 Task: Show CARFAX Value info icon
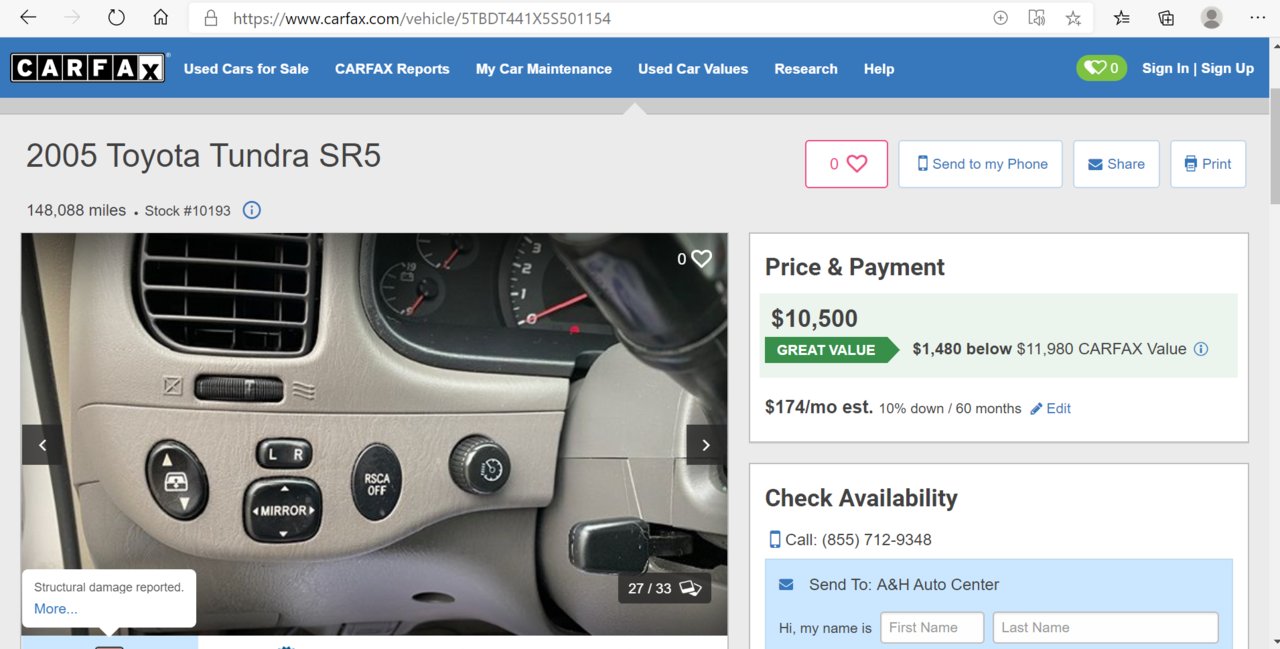click(x=1201, y=349)
